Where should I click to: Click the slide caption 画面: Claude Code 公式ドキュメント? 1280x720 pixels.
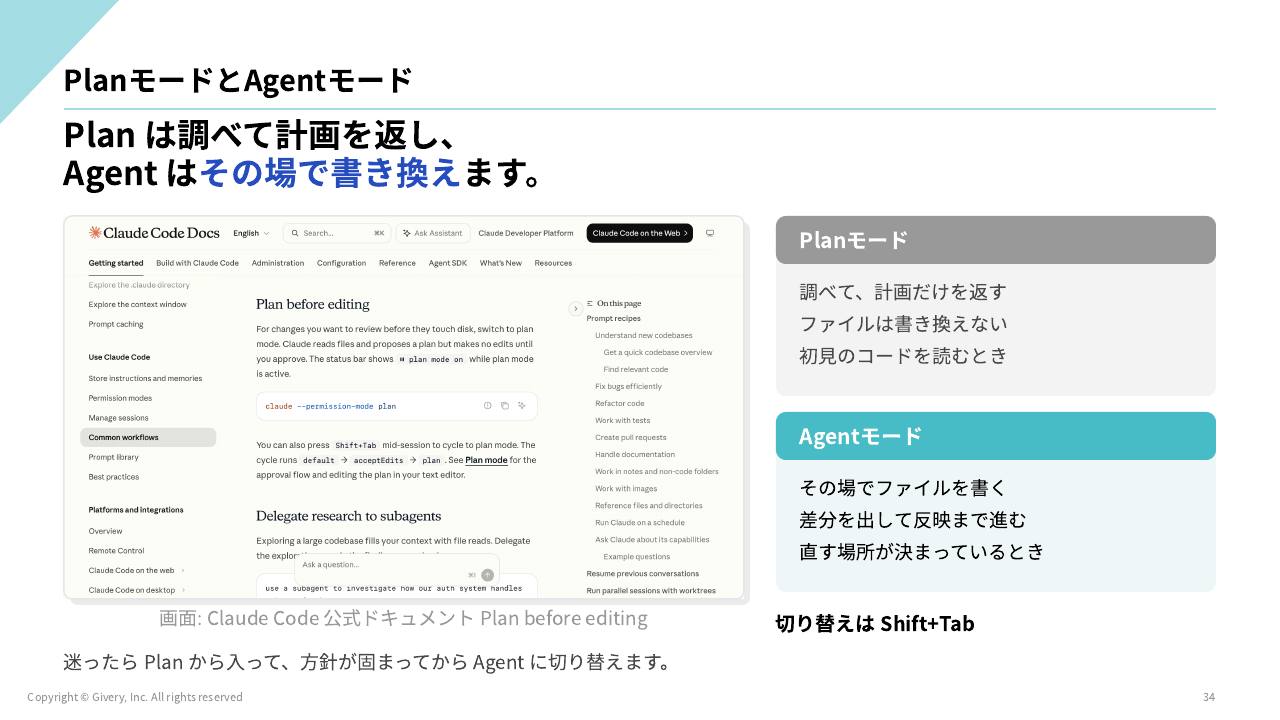[x=403, y=618]
